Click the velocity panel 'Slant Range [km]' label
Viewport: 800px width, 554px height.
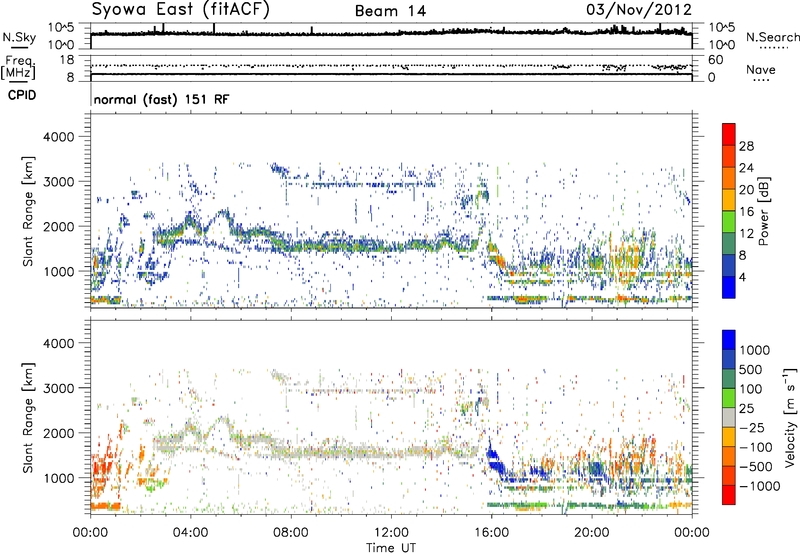pyautogui.click(x=28, y=417)
